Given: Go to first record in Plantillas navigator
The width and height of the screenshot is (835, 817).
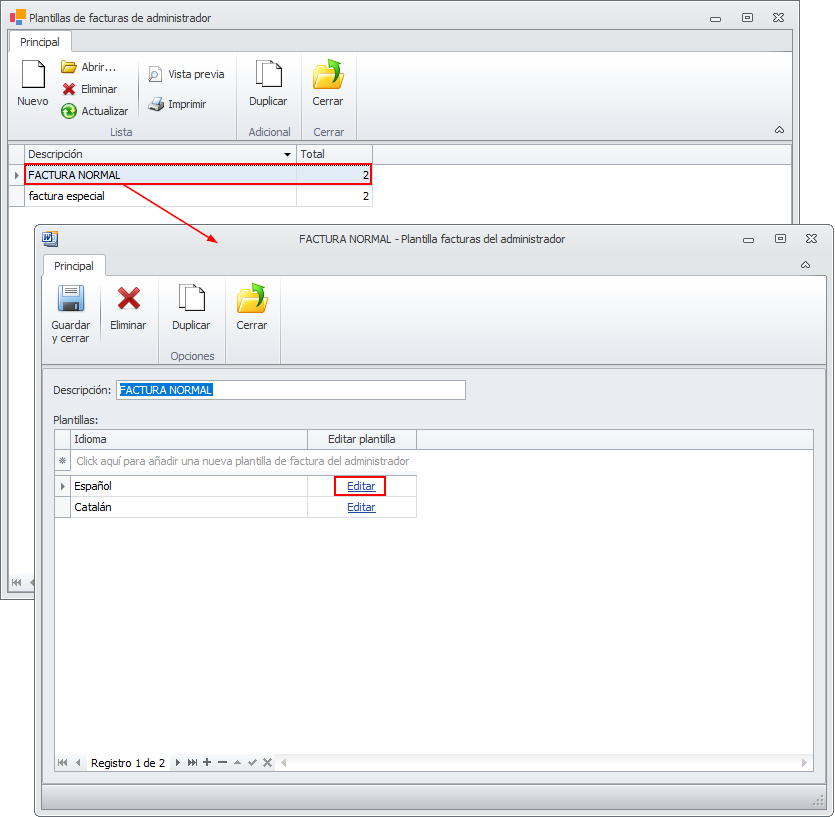Looking at the screenshot, I should (x=62, y=763).
